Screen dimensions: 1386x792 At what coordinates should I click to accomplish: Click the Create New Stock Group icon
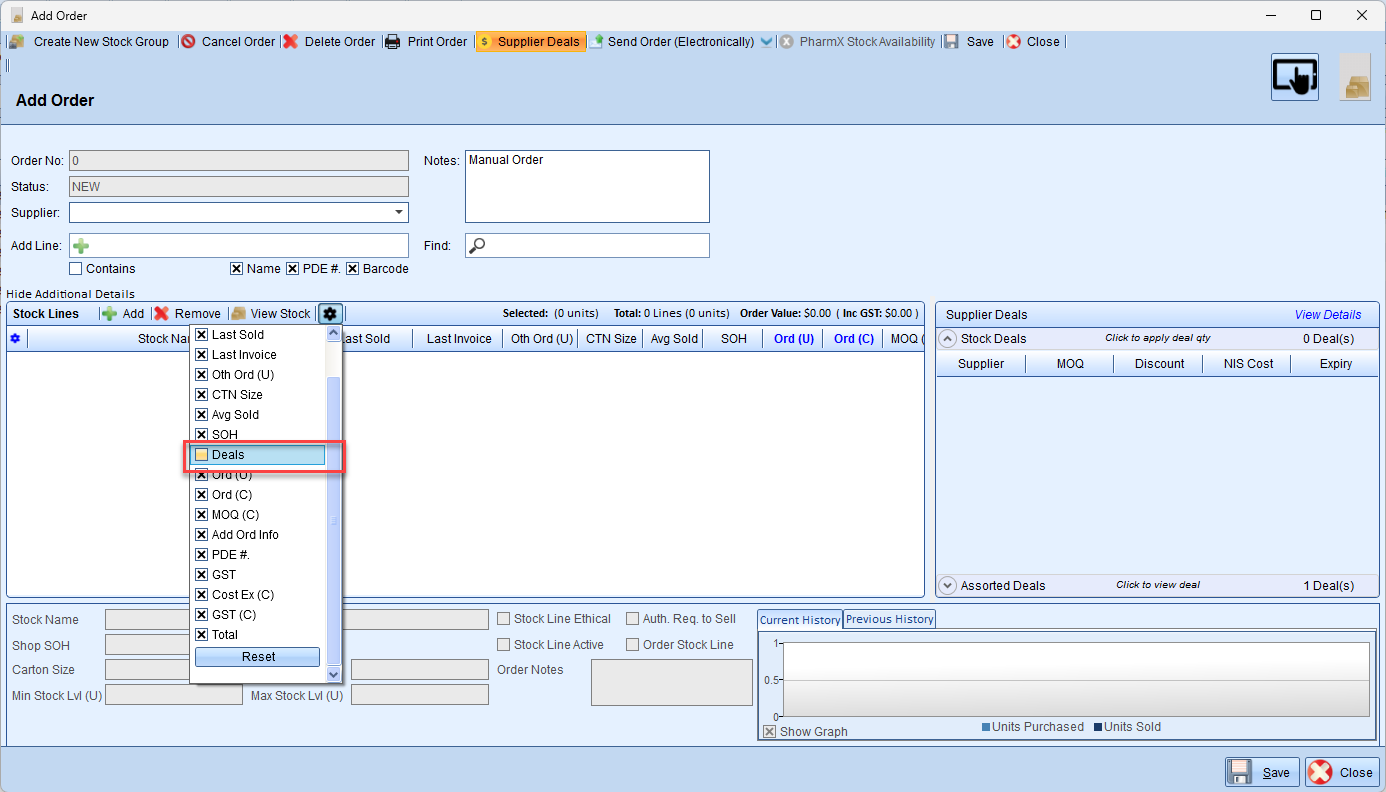pos(16,42)
